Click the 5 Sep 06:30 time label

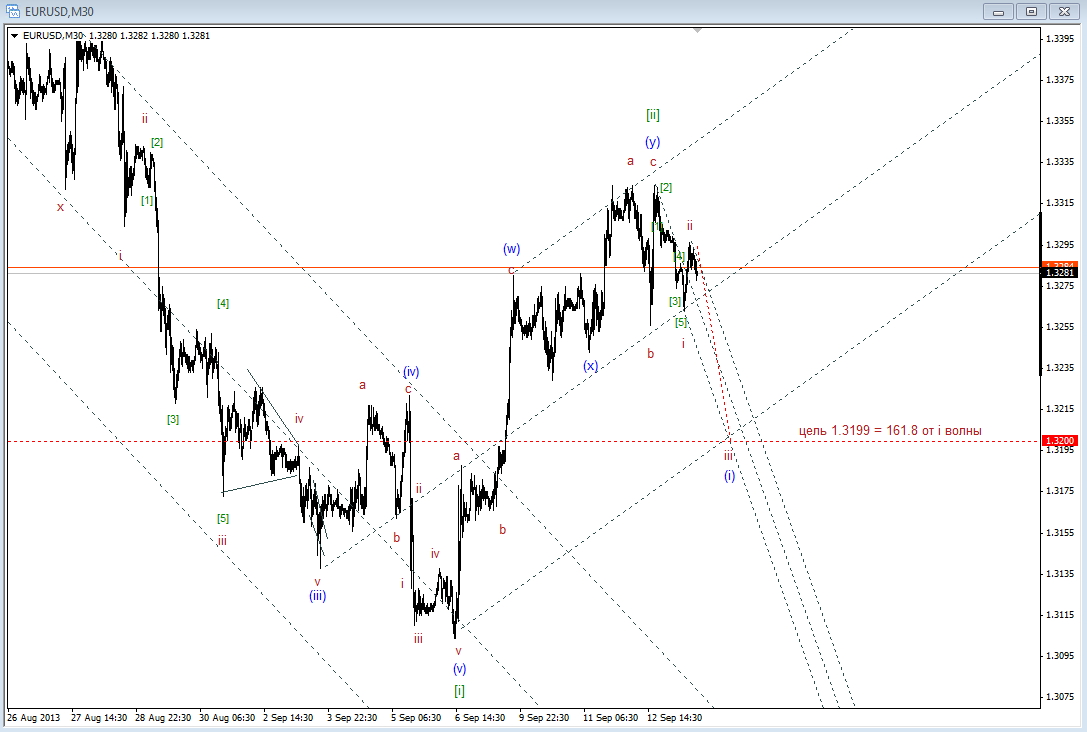click(x=416, y=717)
